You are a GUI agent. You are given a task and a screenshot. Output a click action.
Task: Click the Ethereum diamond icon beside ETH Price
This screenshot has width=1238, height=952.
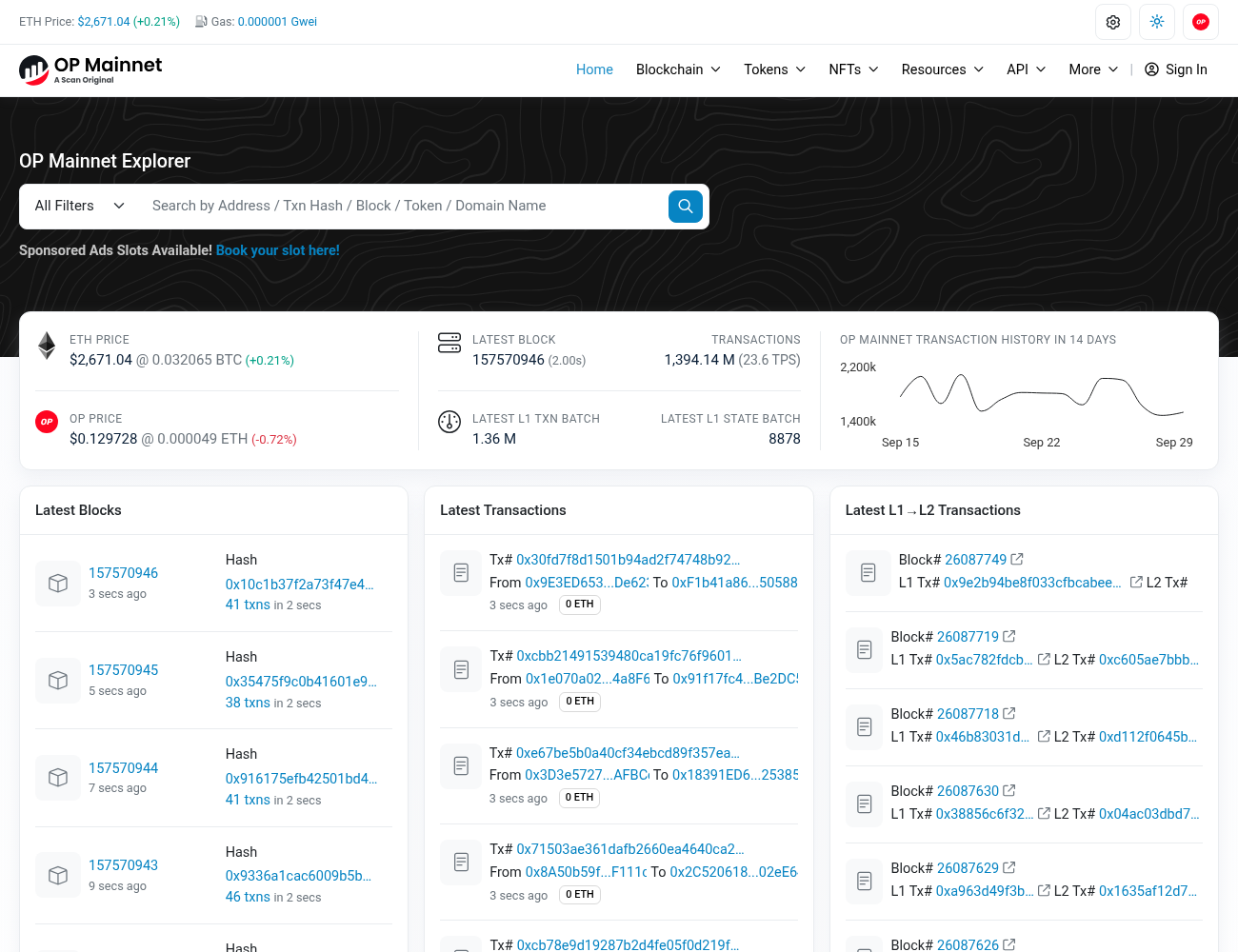(47, 346)
